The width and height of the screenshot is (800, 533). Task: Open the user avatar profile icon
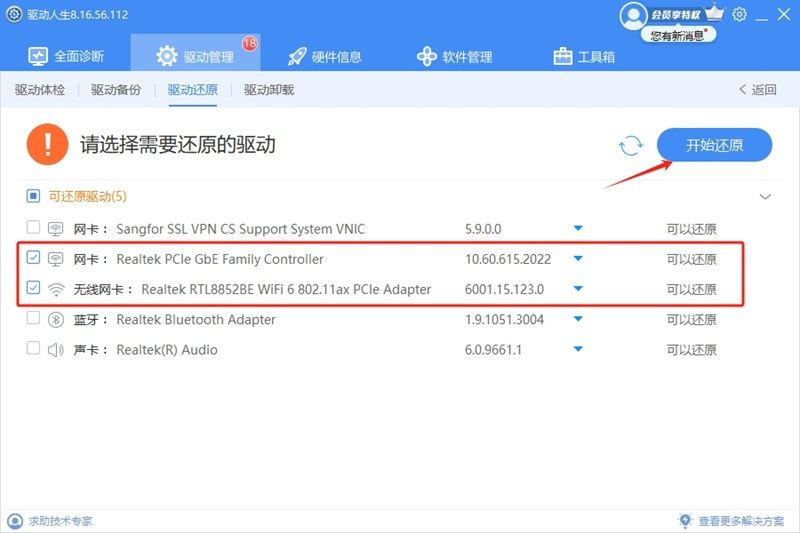[x=633, y=15]
